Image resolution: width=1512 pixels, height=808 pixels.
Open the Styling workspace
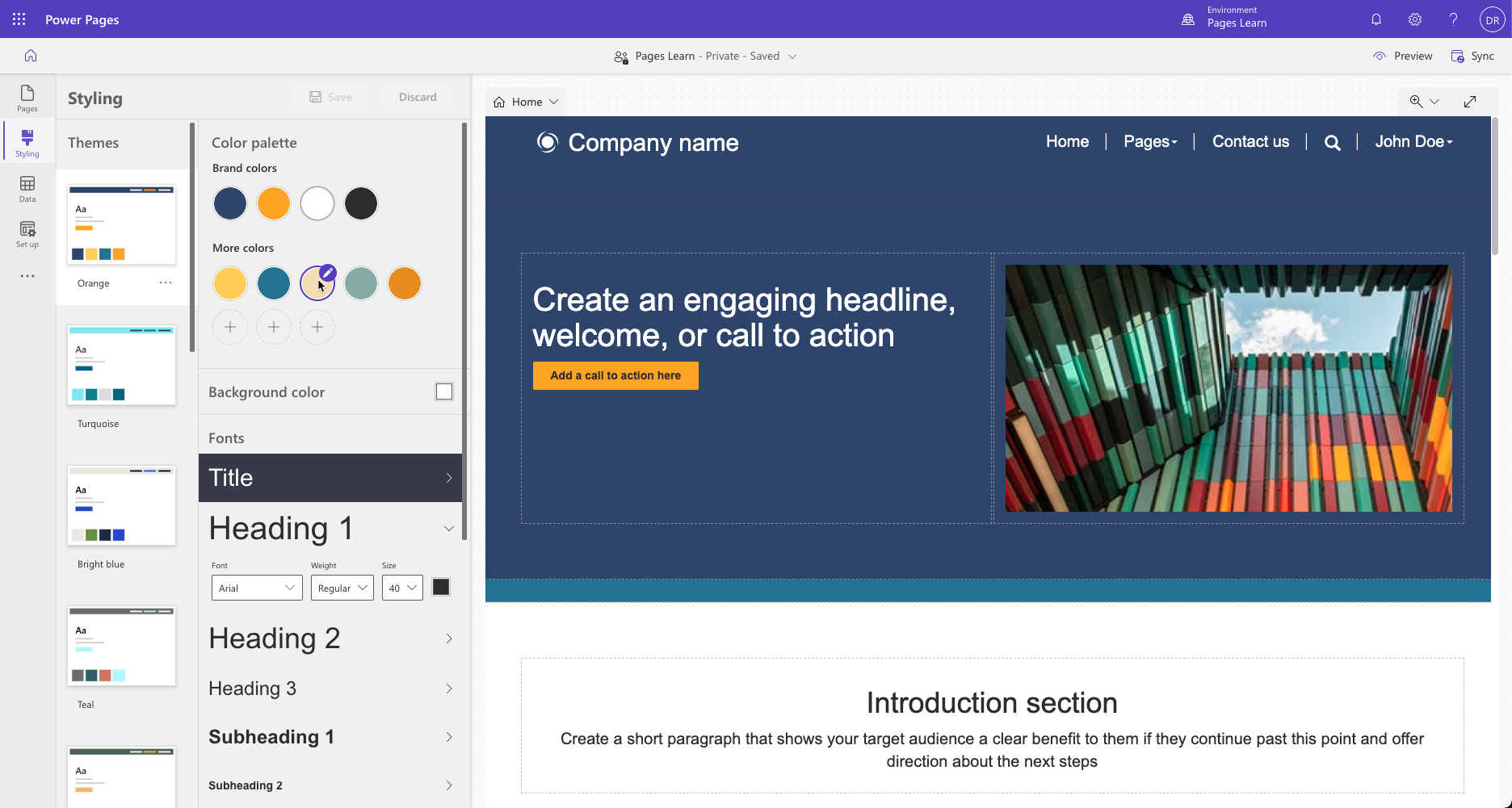[27, 143]
